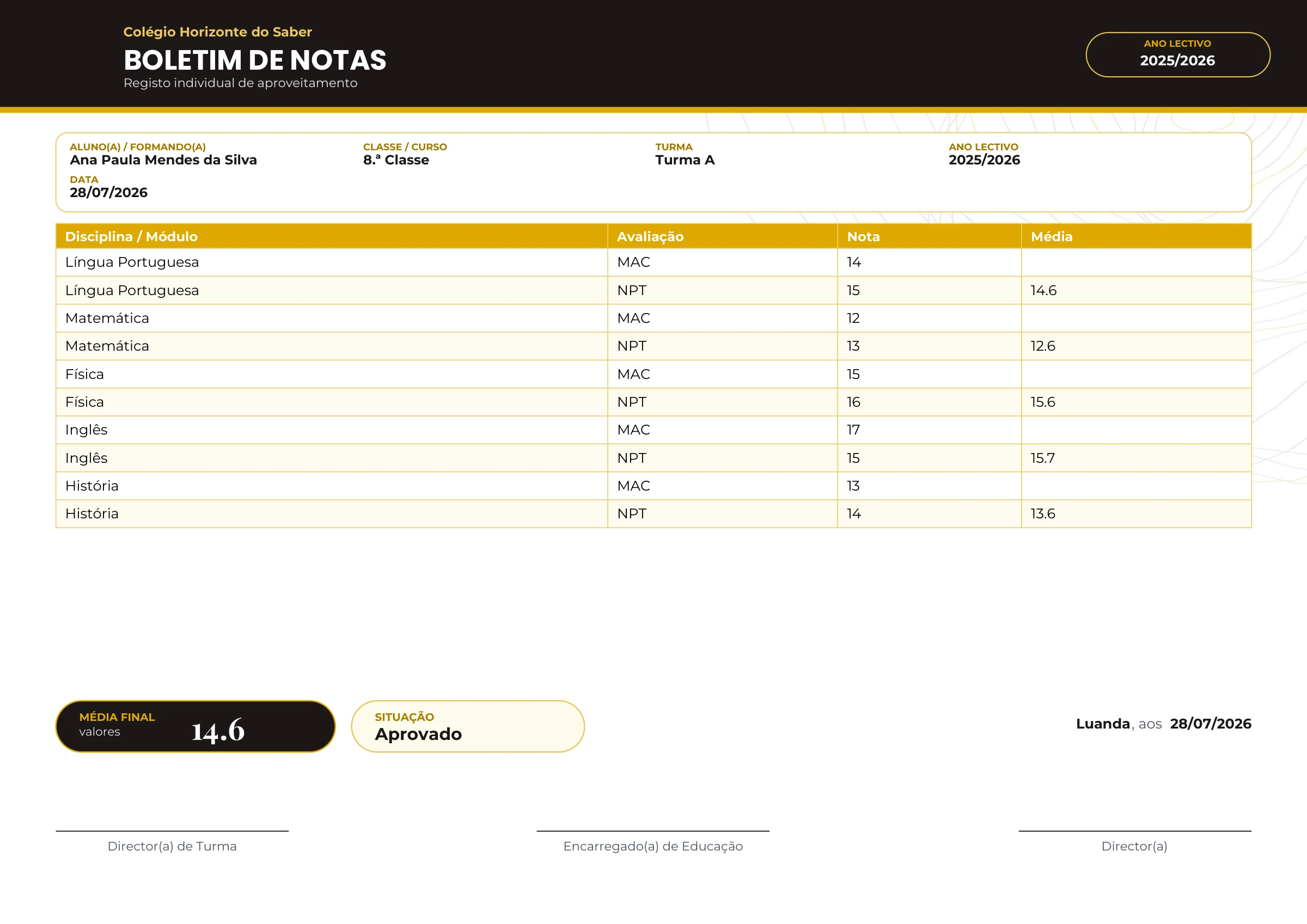Click the class value 8.ª Classe
This screenshot has height=924, width=1307.
pyautogui.click(x=396, y=160)
